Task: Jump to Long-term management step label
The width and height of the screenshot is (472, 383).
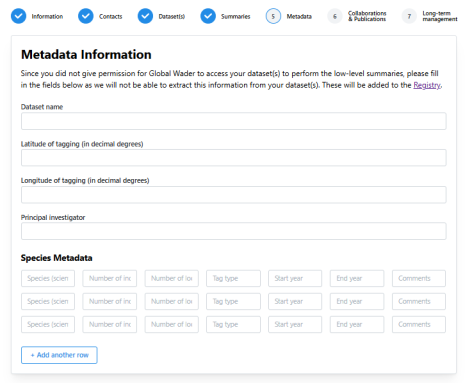Action: click(440, 16)
